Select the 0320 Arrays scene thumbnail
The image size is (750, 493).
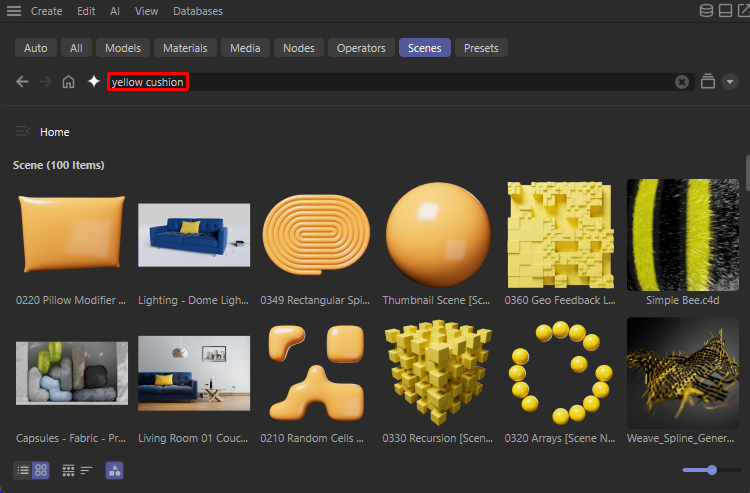pos(560,373)
